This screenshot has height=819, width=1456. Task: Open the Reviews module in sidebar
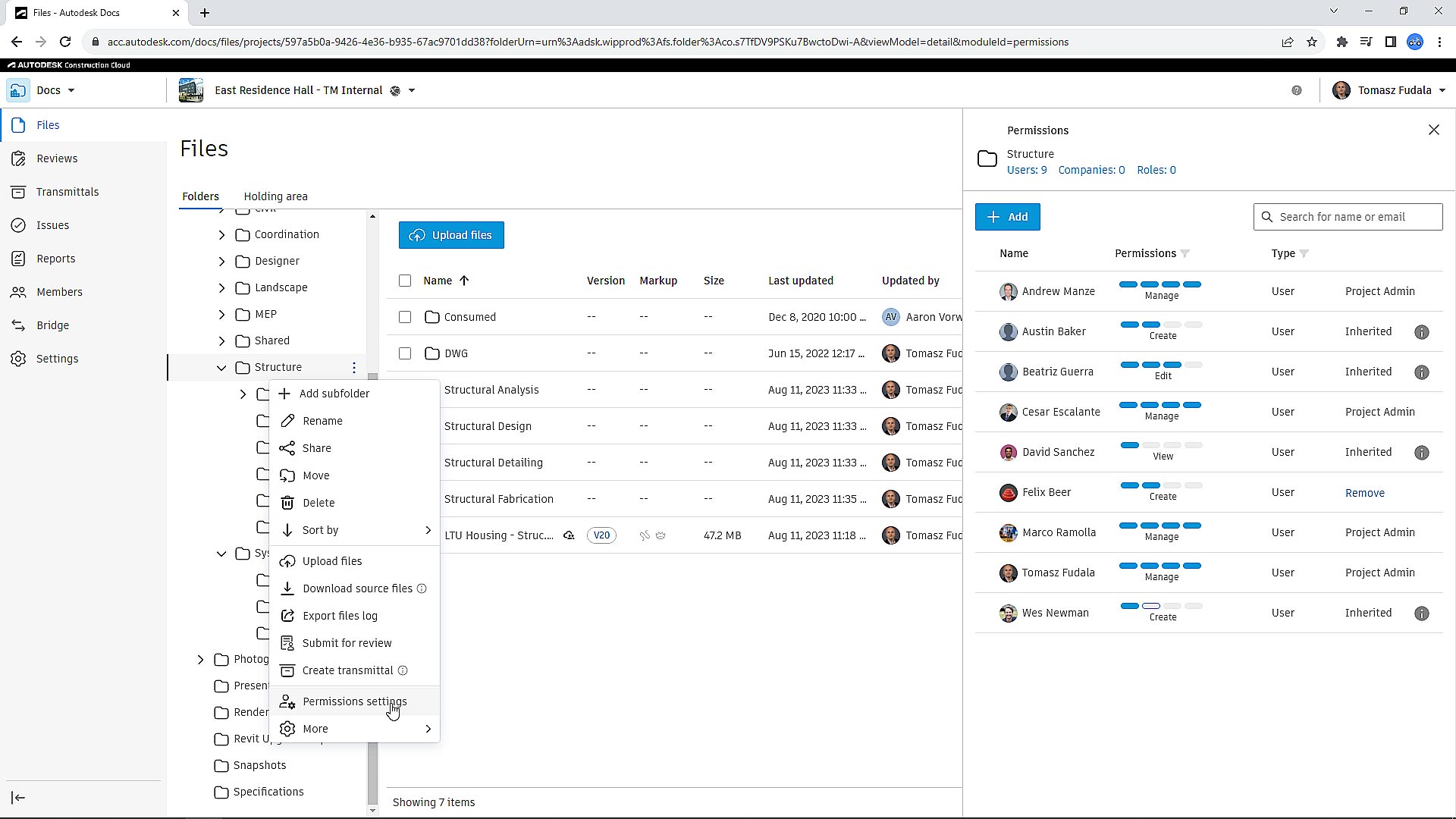click(x=57, y=158)
